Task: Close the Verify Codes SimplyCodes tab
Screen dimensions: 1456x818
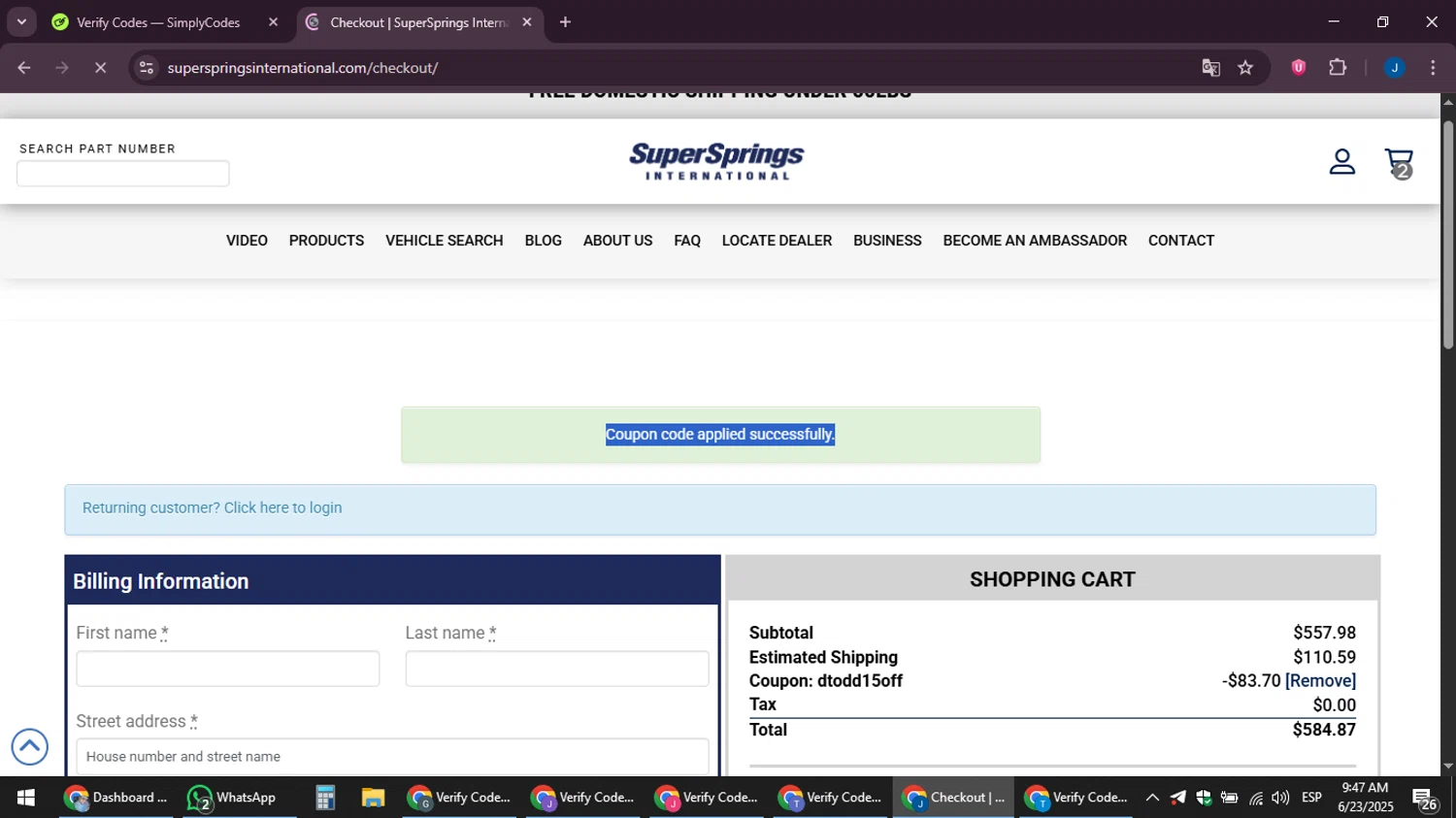Action: point(273,21)
